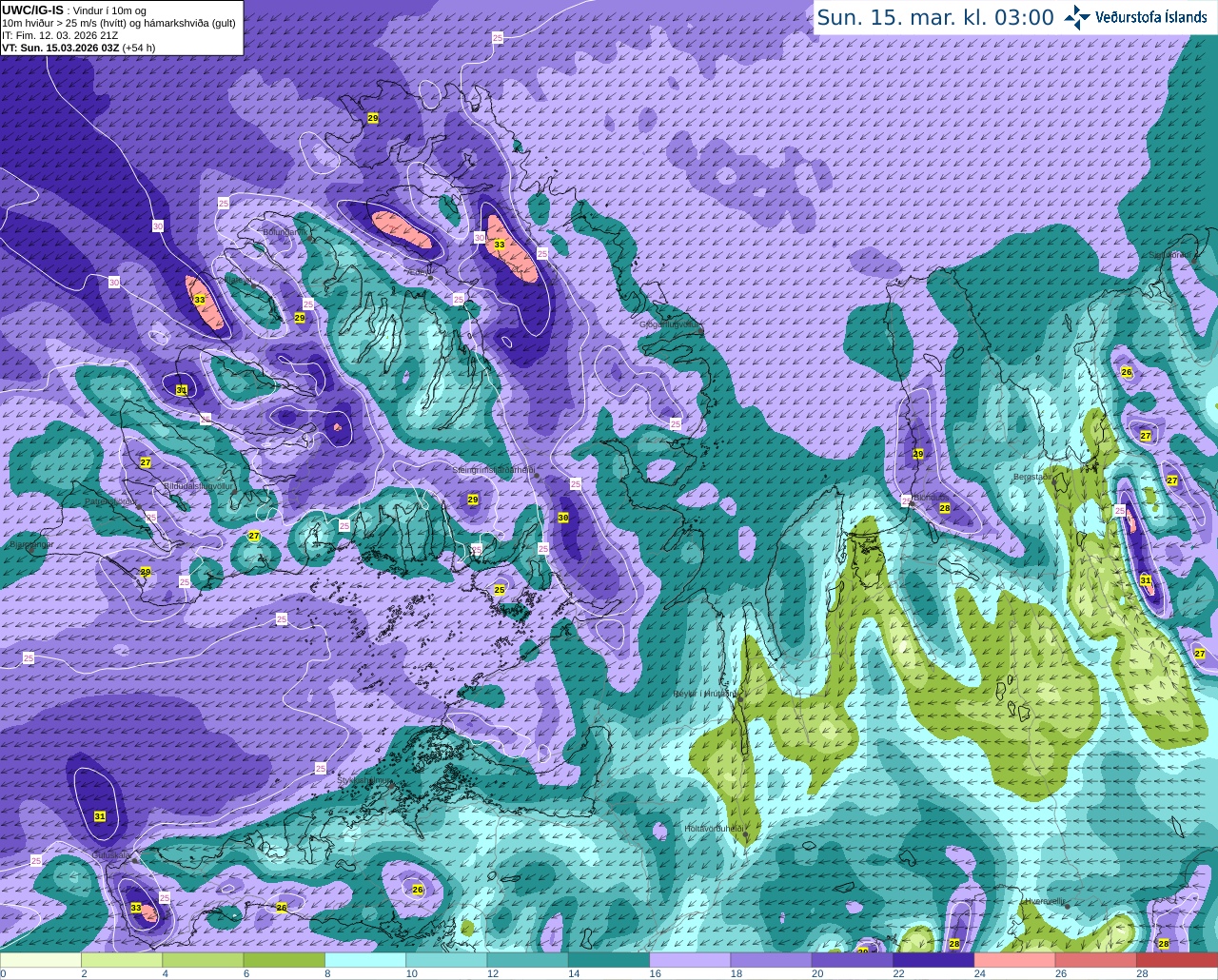1218x980 pixels.
Task: Click the Veðurstofa Íslands wordmark text
Action: click(1151, 17)
